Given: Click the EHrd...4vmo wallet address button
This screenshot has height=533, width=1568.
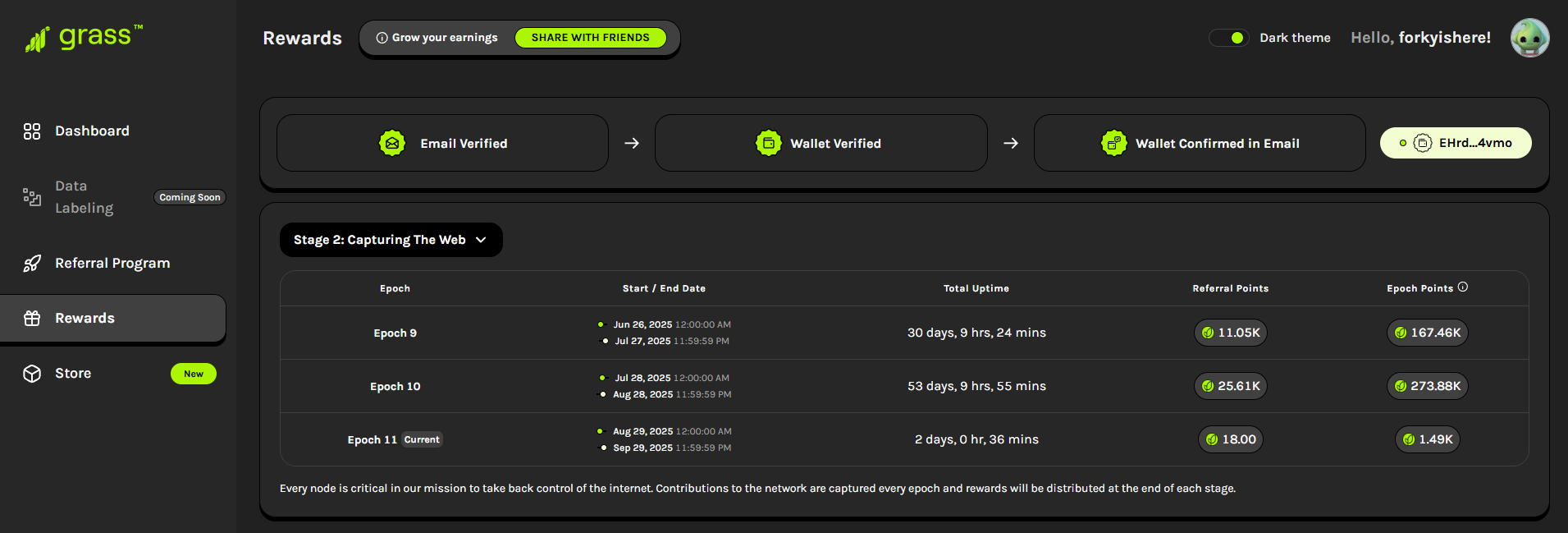Looking at the screenshot, I should click(x=1456, y=143).
